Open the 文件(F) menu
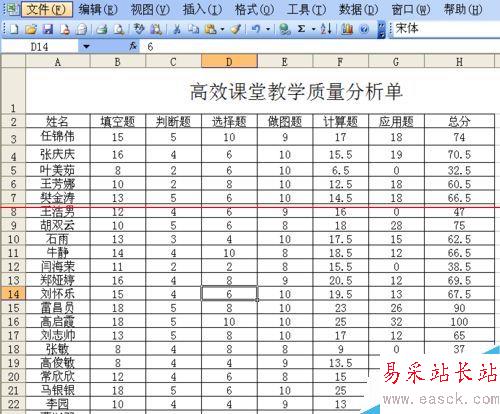The height and width of the screenshot is (414, 500). coord(47,9)
